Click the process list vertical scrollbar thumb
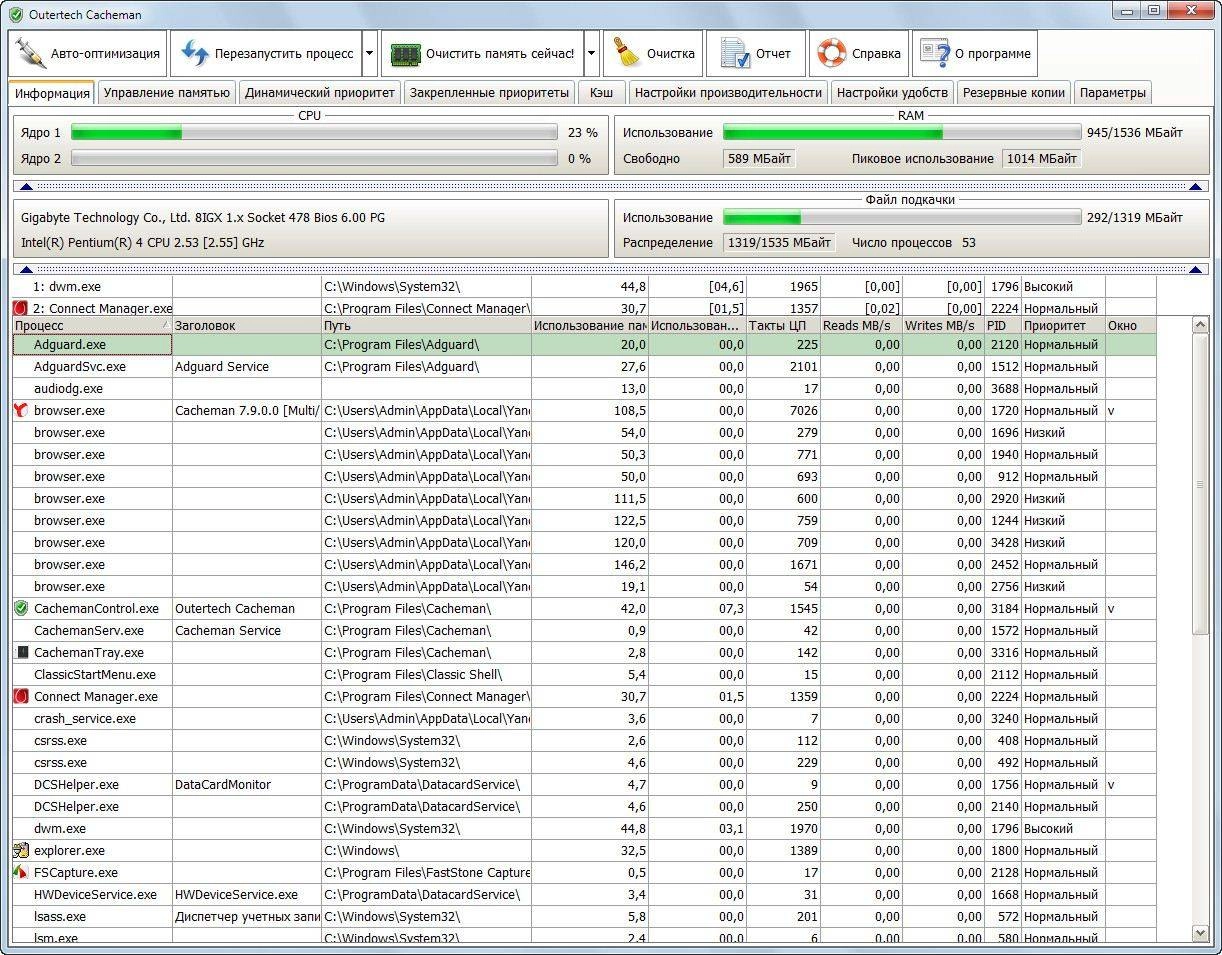 (x=1201, y=484)
